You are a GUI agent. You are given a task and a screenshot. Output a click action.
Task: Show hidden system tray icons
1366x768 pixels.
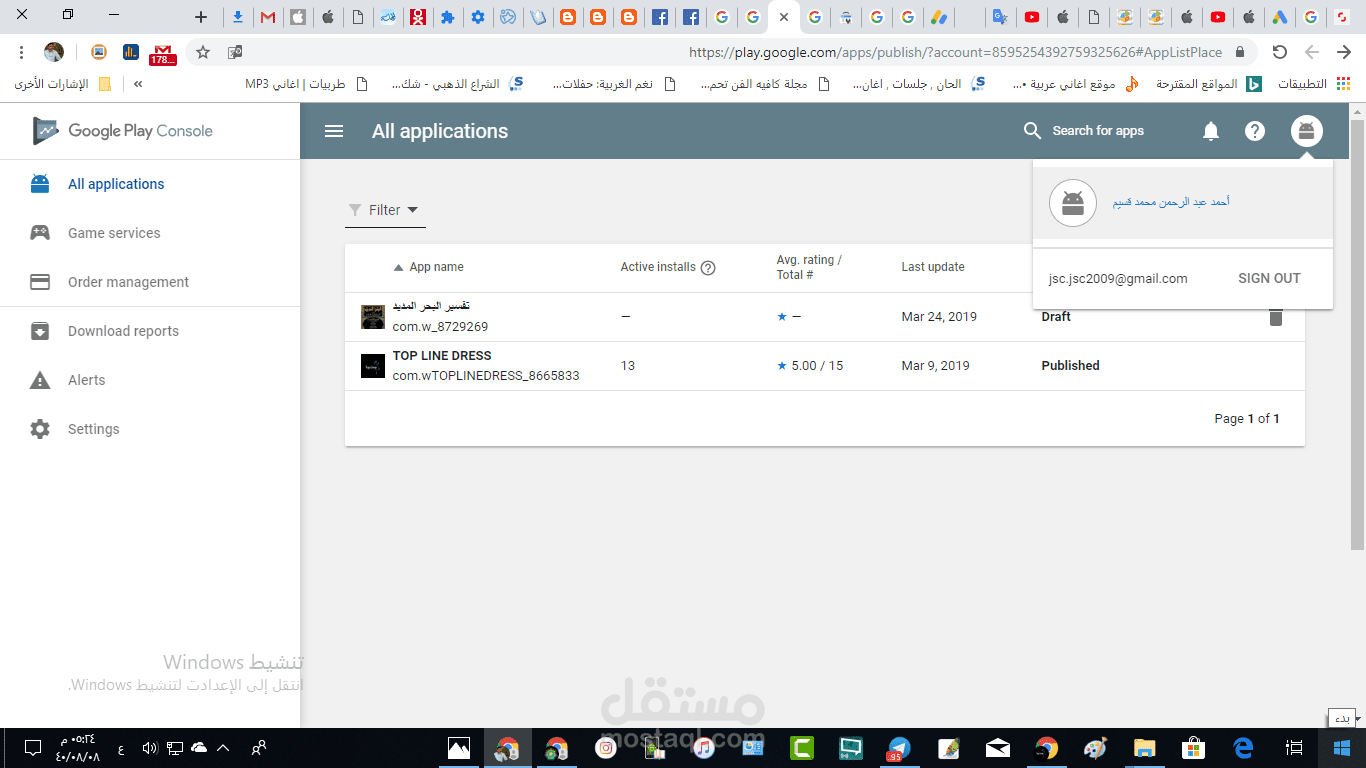[223, 748]
